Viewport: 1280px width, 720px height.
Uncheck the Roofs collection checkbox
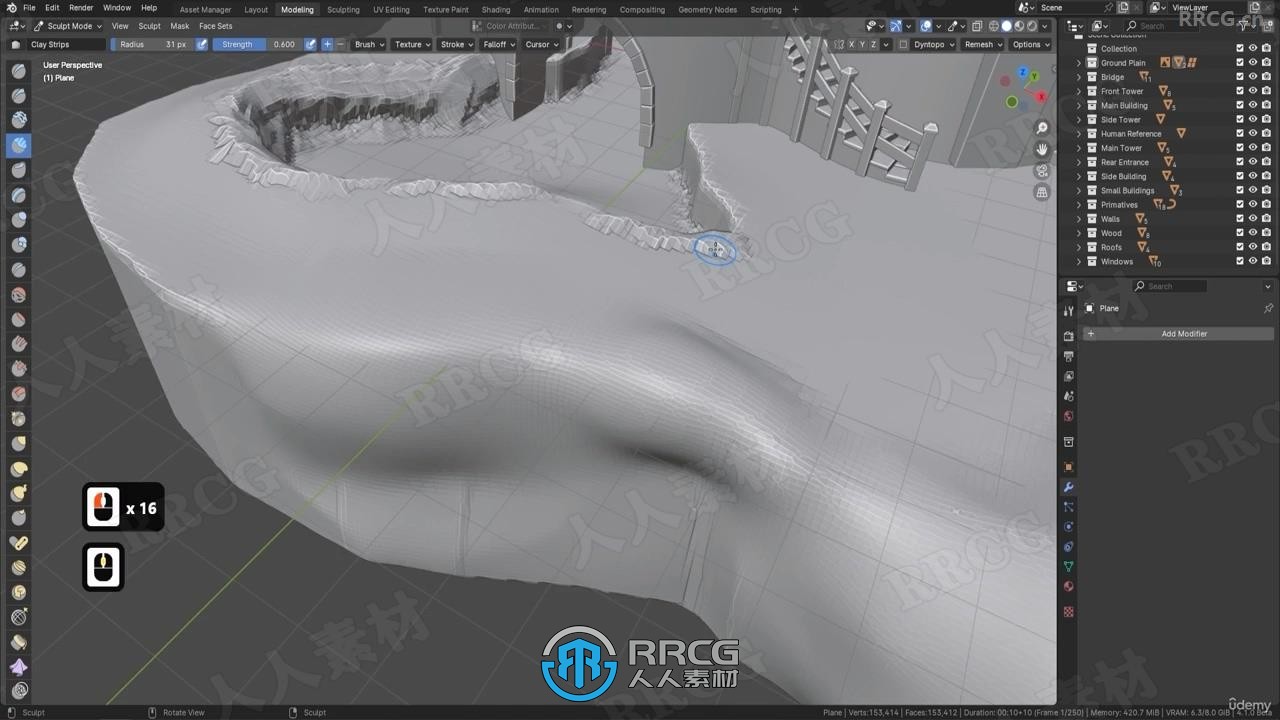1240,247
